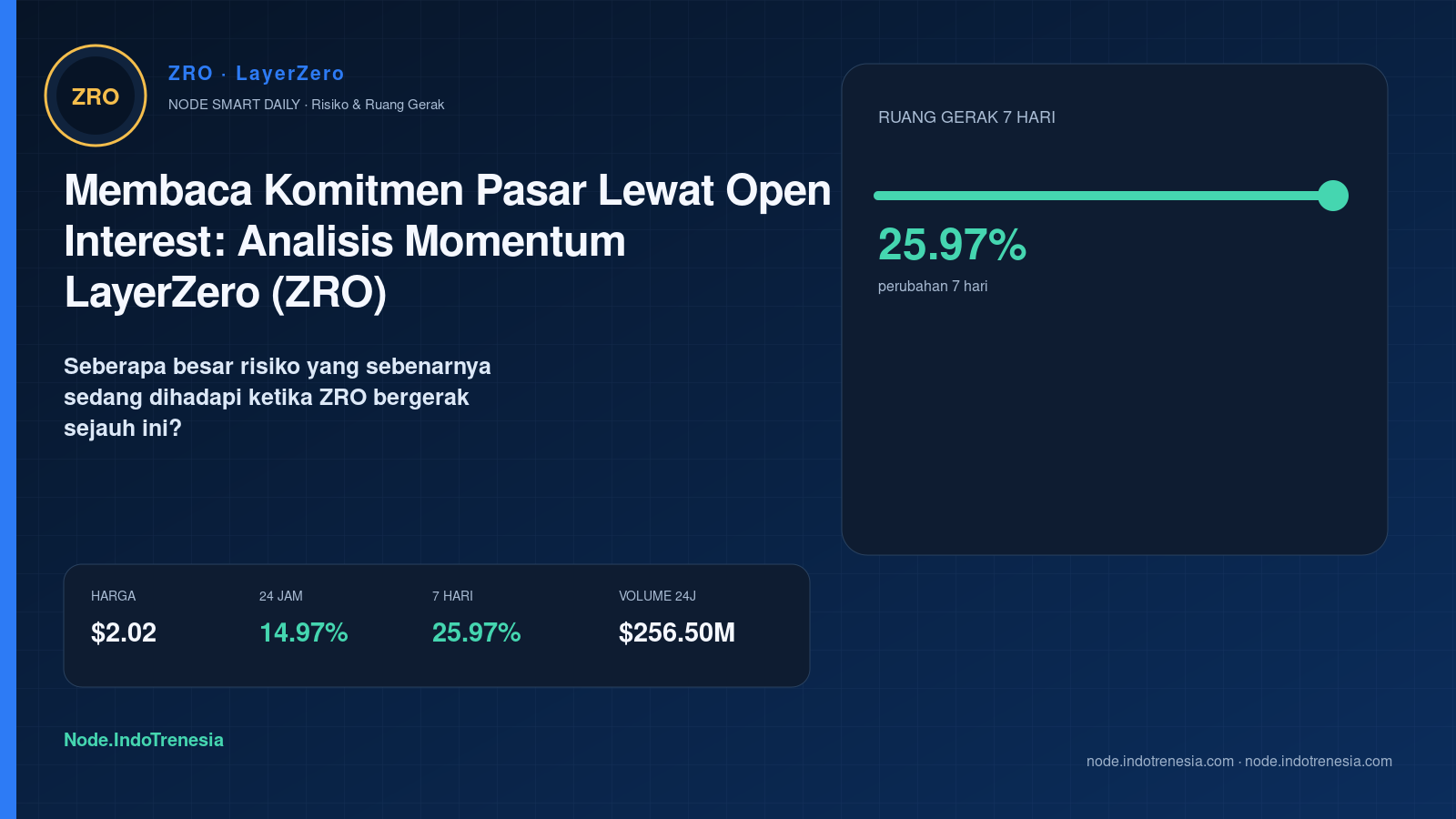Click the large '25.97%' value in right panel
The image size is (1456, 819).
click(x=953, y=245)
